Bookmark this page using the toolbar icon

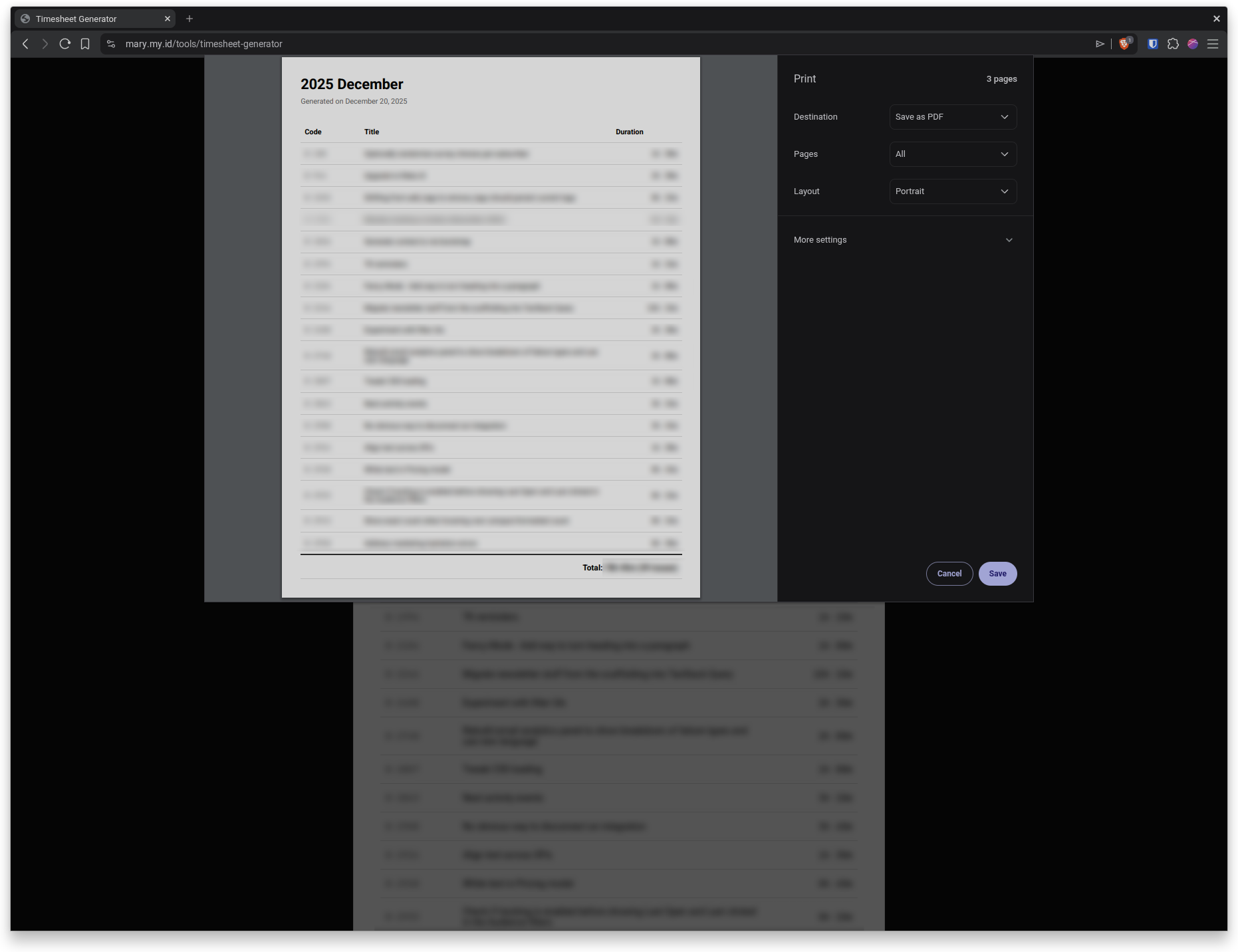pos(85,44)
